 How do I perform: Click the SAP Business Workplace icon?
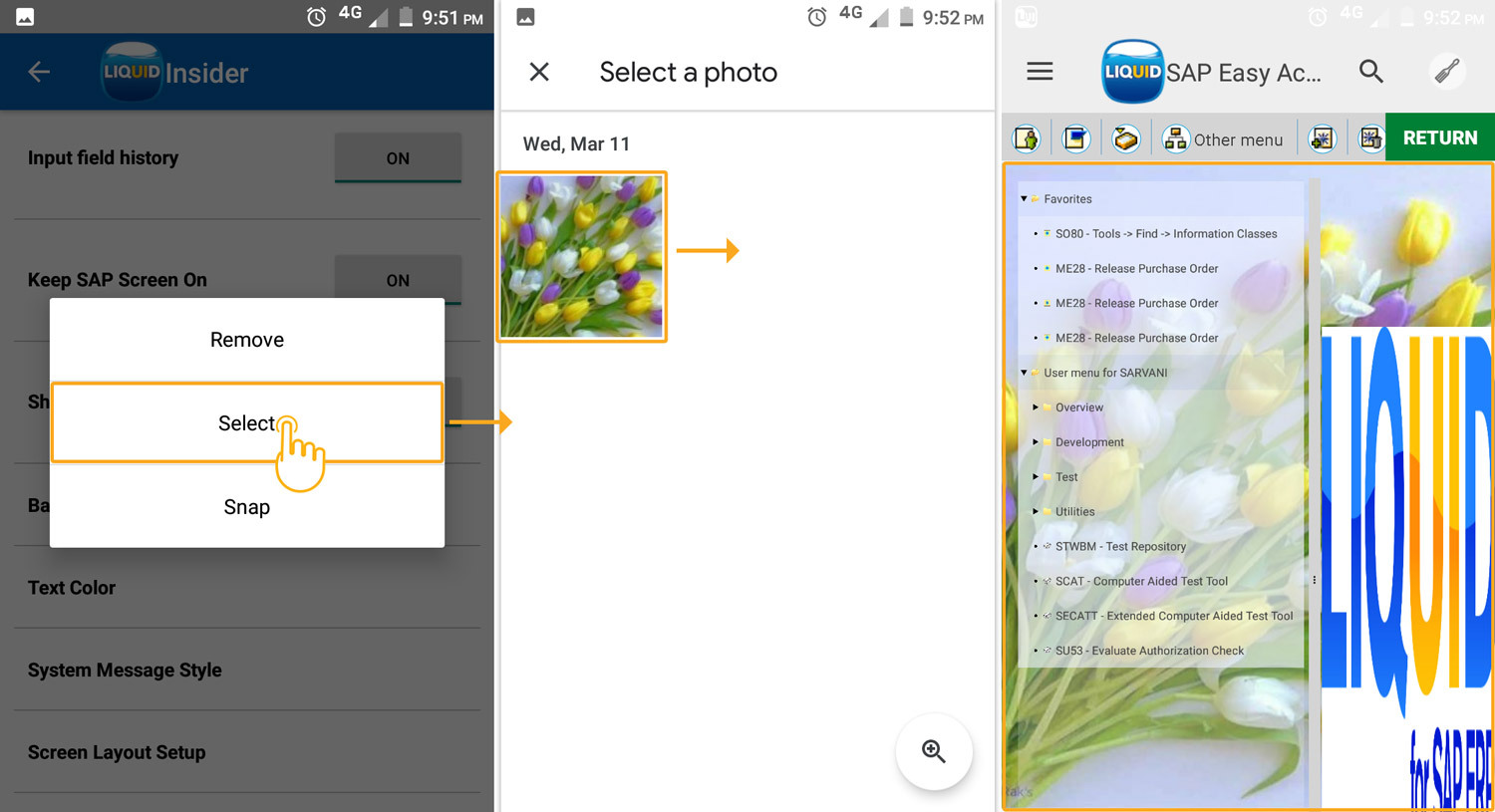pyautogui.click(x=1125, y=138)
